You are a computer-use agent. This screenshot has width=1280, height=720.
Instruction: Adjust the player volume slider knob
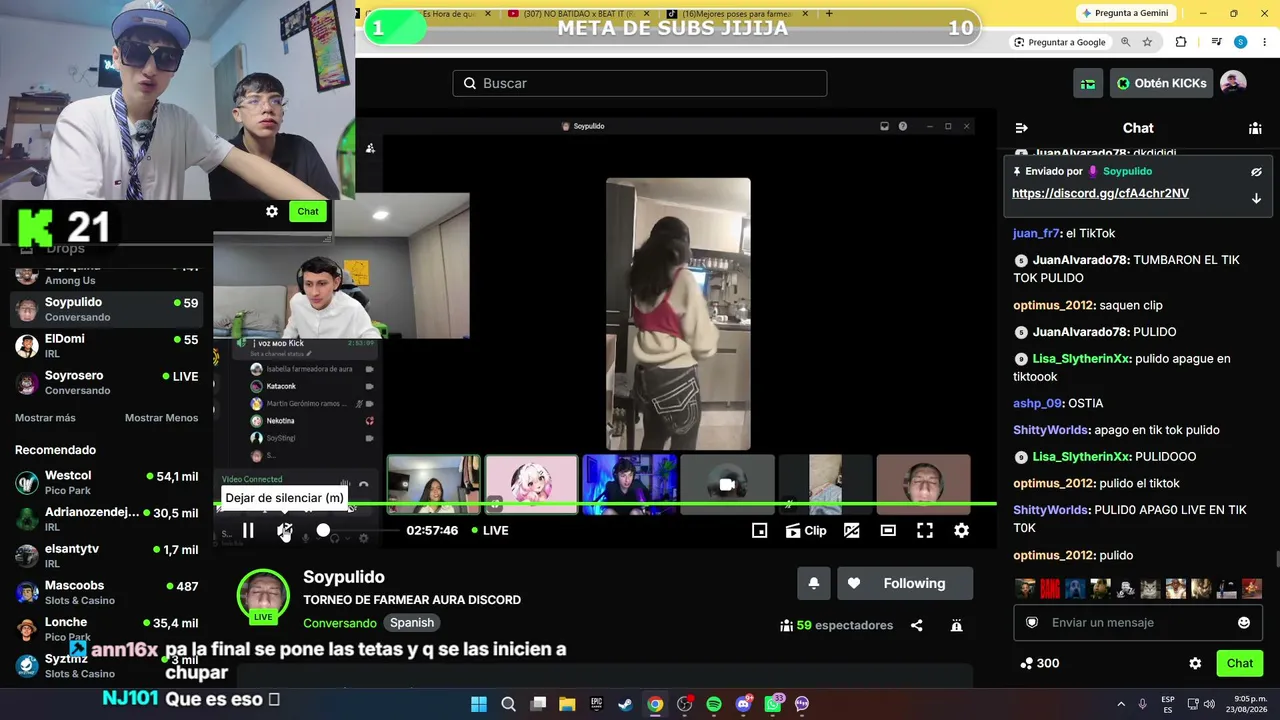pos(323,530)
